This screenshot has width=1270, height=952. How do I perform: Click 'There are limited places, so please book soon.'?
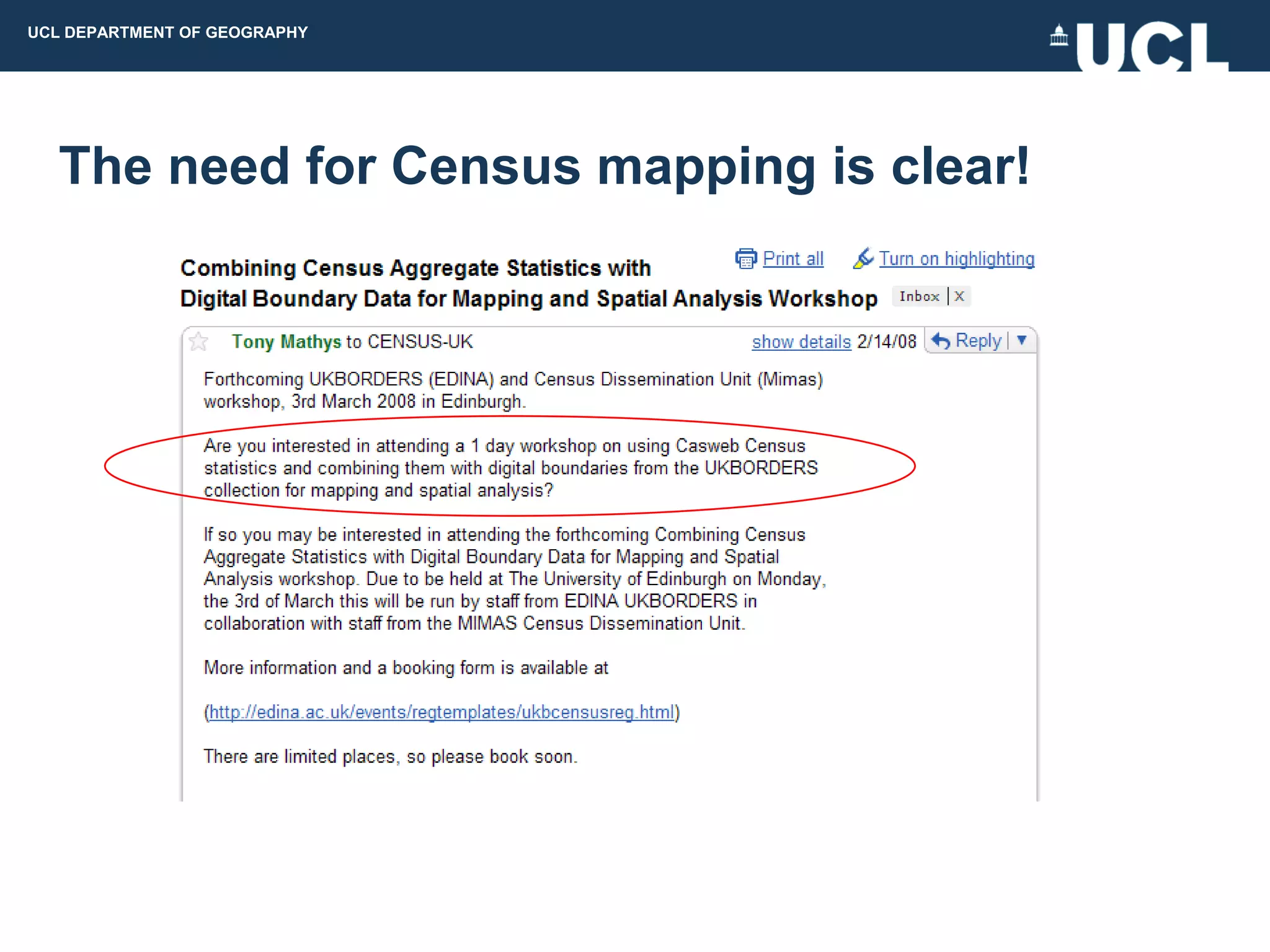(391, 757)
